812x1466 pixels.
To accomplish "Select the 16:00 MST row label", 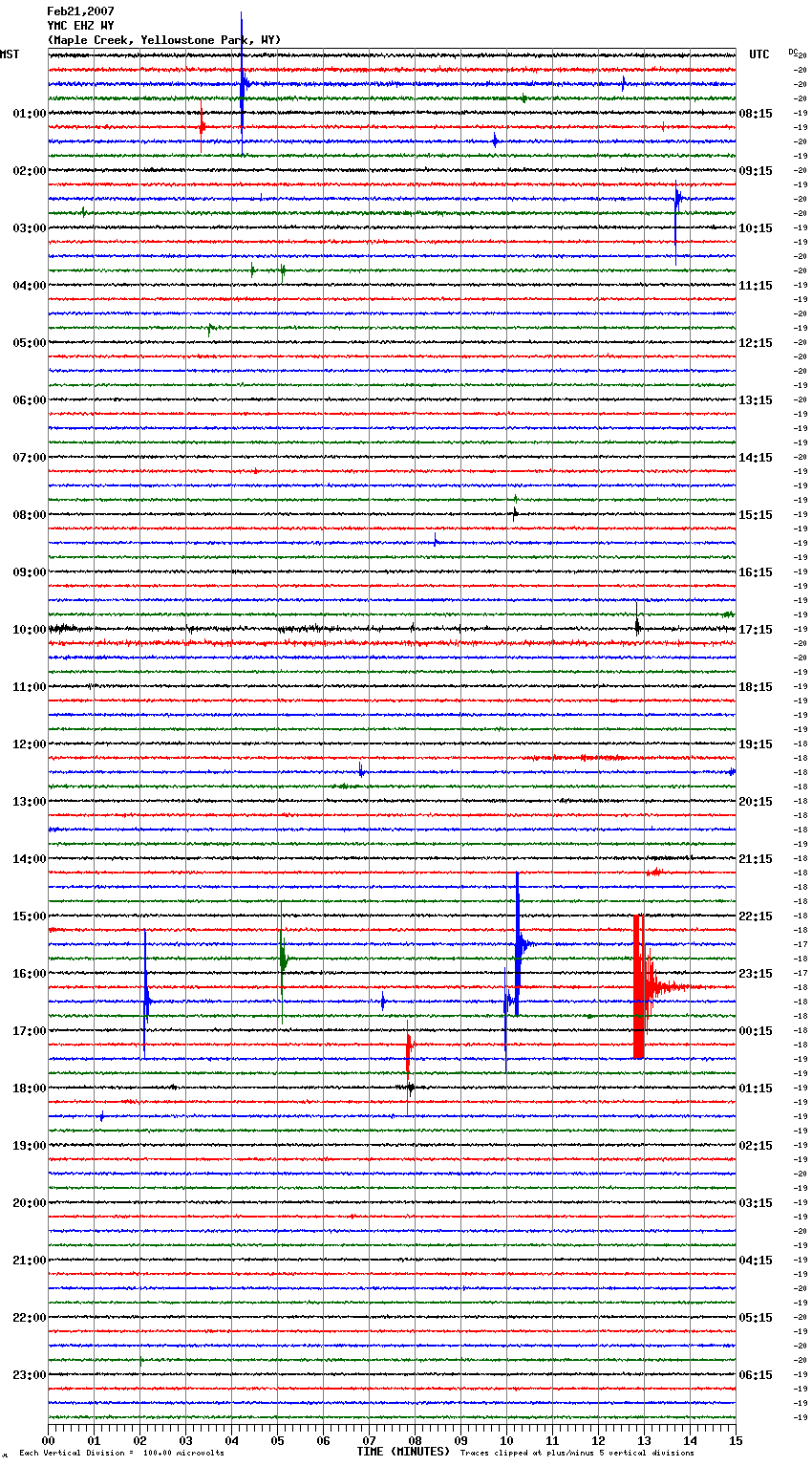I will 30,974.
